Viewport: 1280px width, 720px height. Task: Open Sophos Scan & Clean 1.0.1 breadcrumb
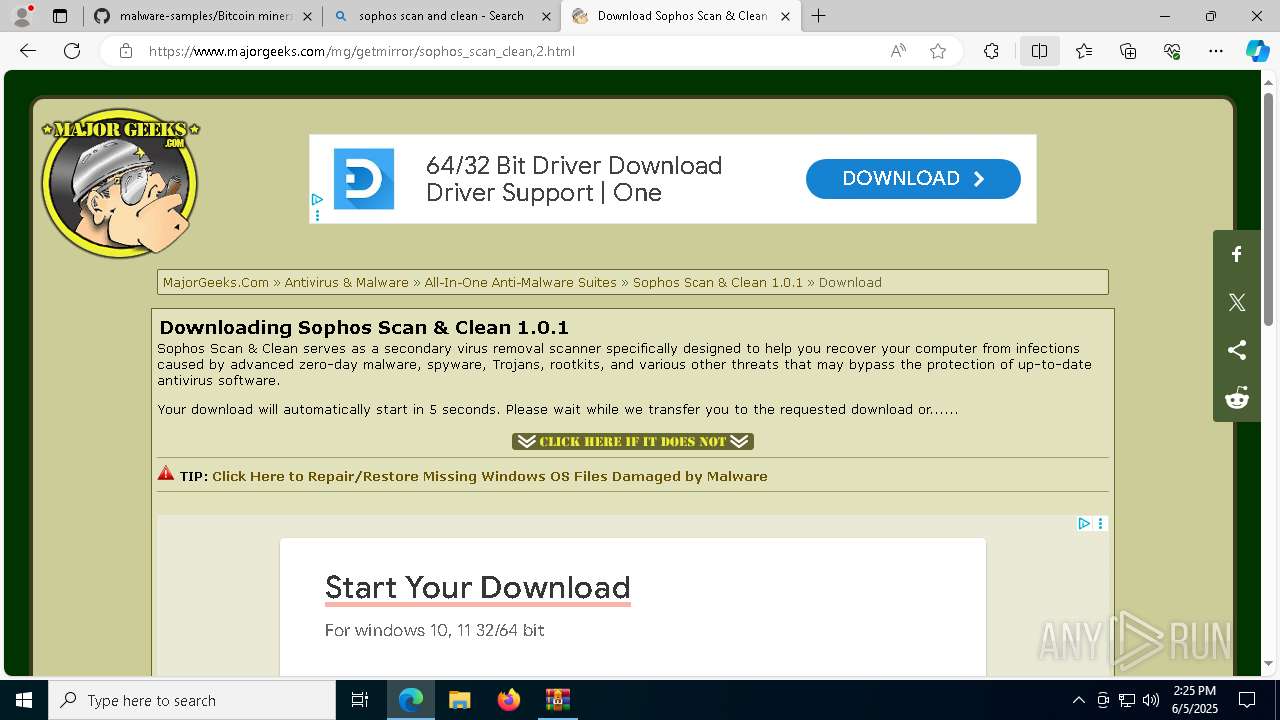click(718, 282)
